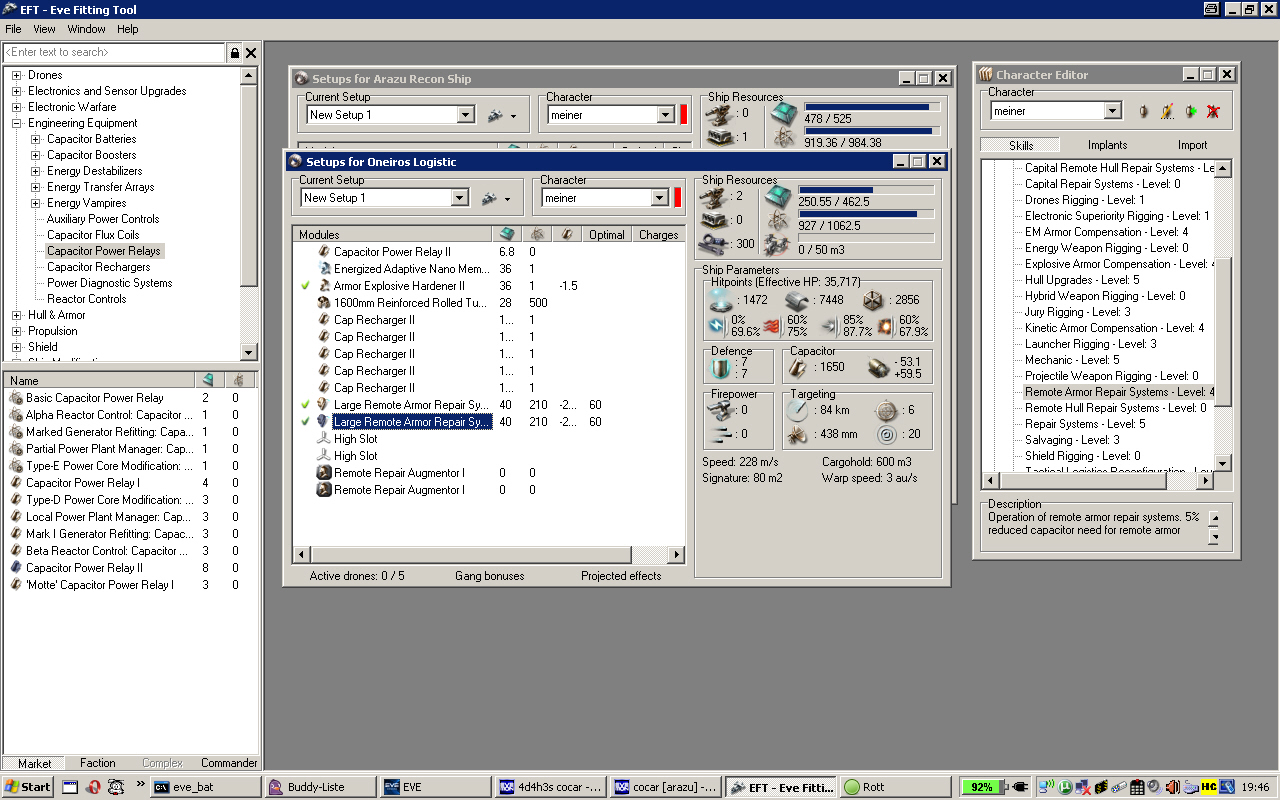
Task: Switch to the Faction tab
Action: [x=98, y=763]
